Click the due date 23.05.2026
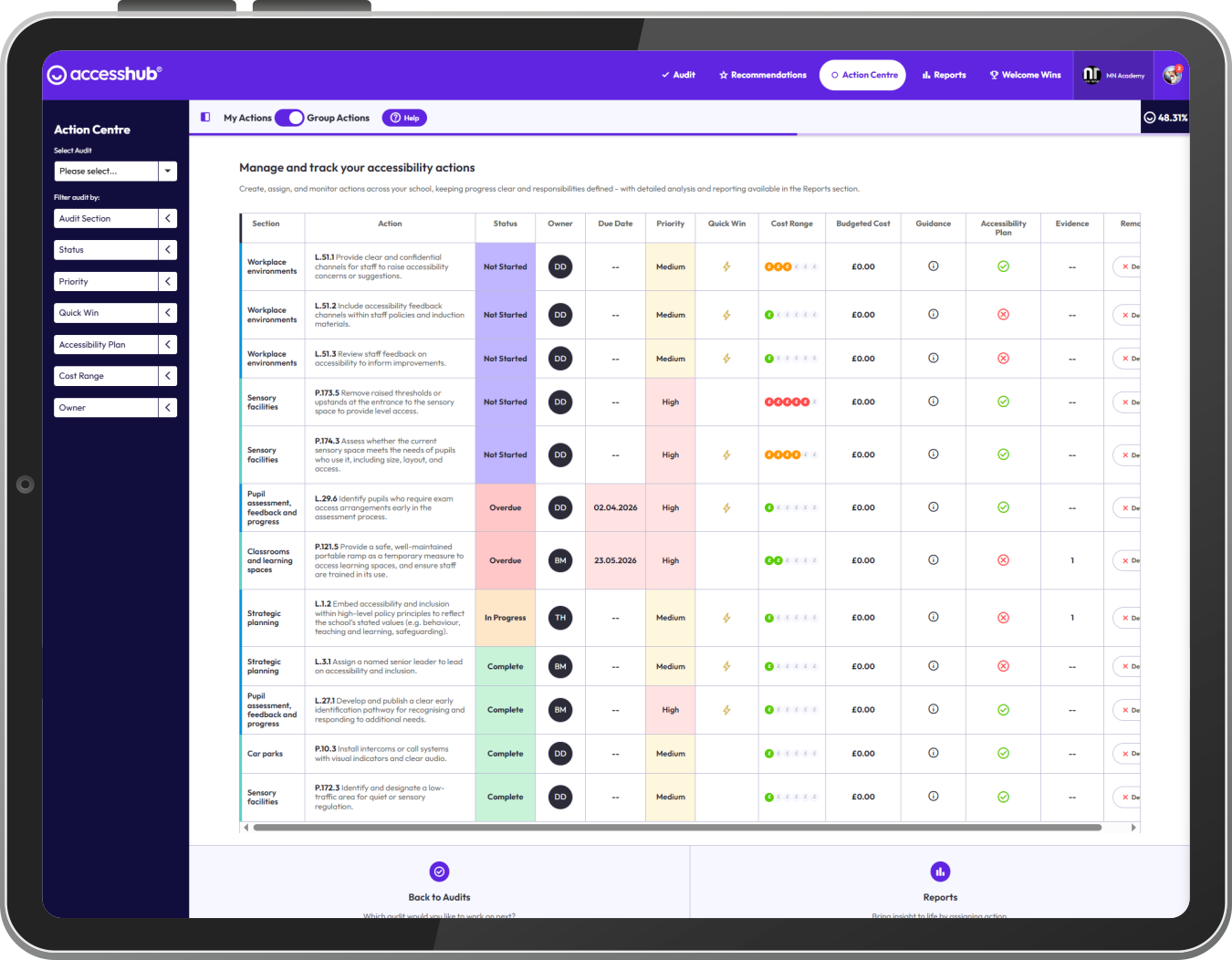 coord(615,560)
